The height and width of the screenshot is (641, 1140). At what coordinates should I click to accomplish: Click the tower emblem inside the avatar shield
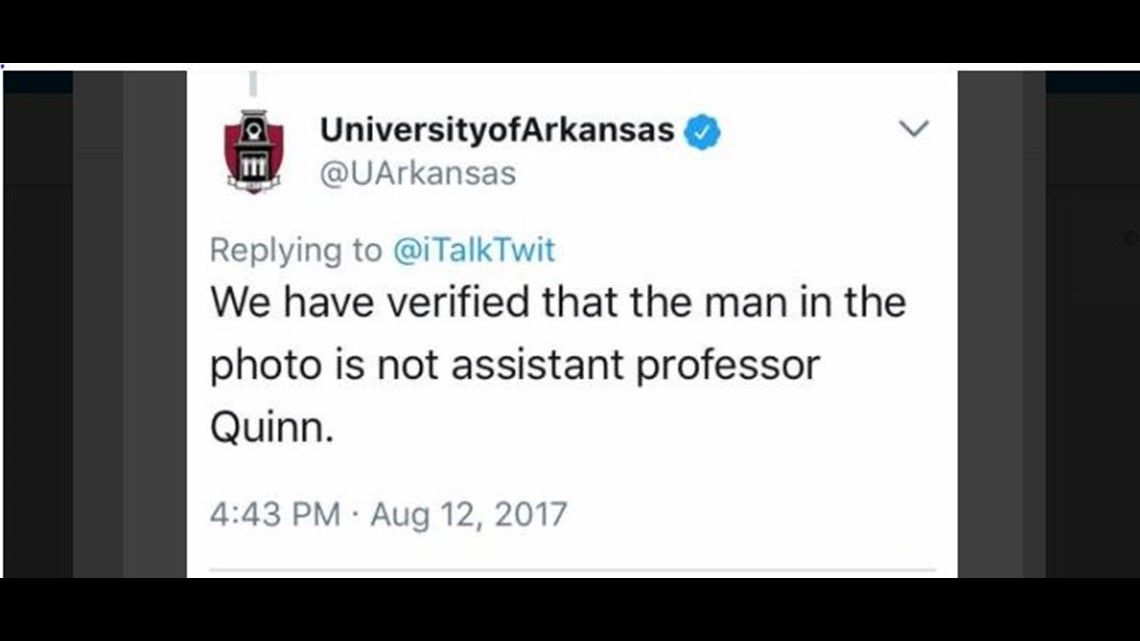pyautogui.click(x=254, y=145)
